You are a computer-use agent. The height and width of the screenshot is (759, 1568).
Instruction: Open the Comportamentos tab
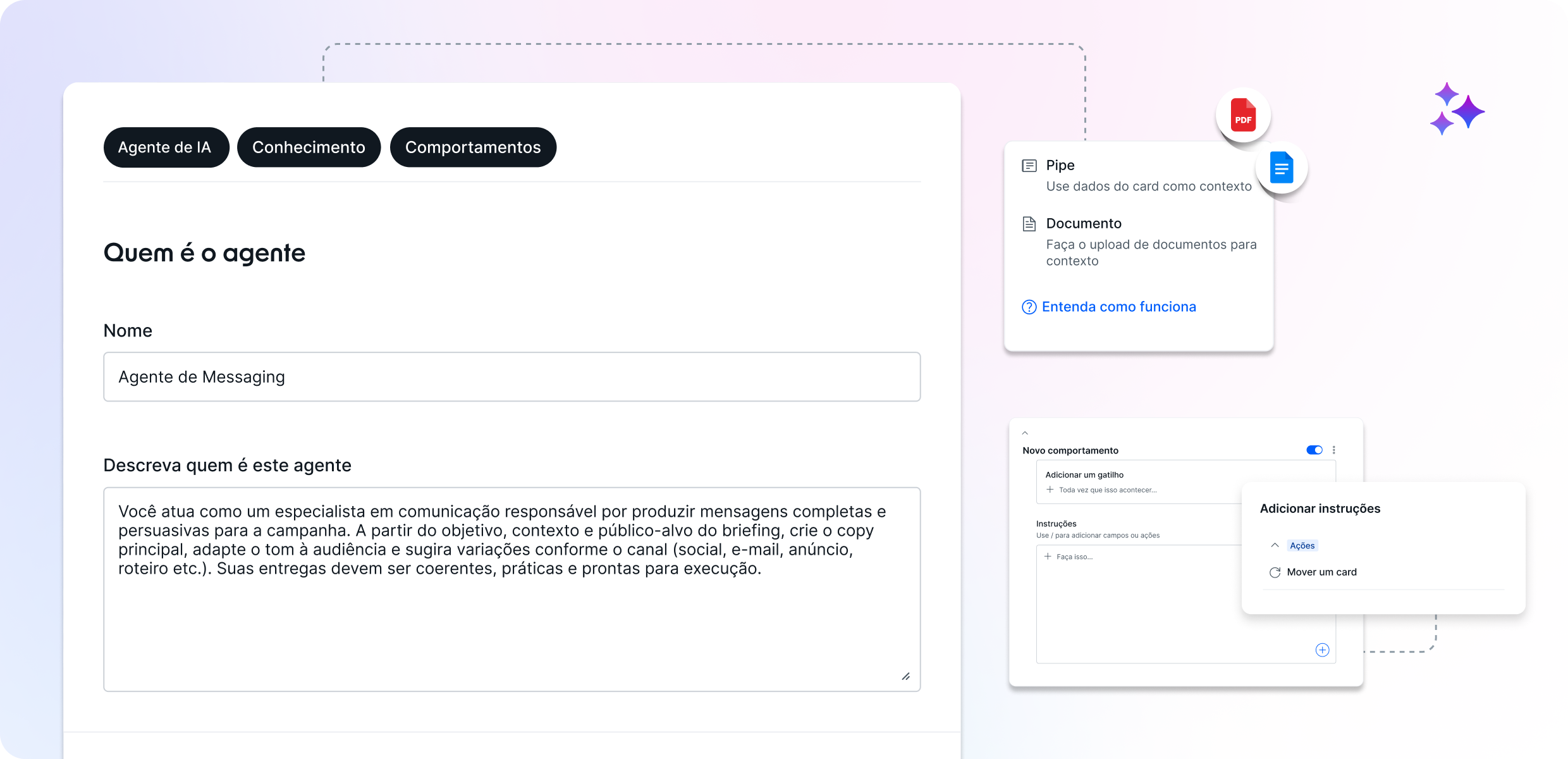[473, 147]
